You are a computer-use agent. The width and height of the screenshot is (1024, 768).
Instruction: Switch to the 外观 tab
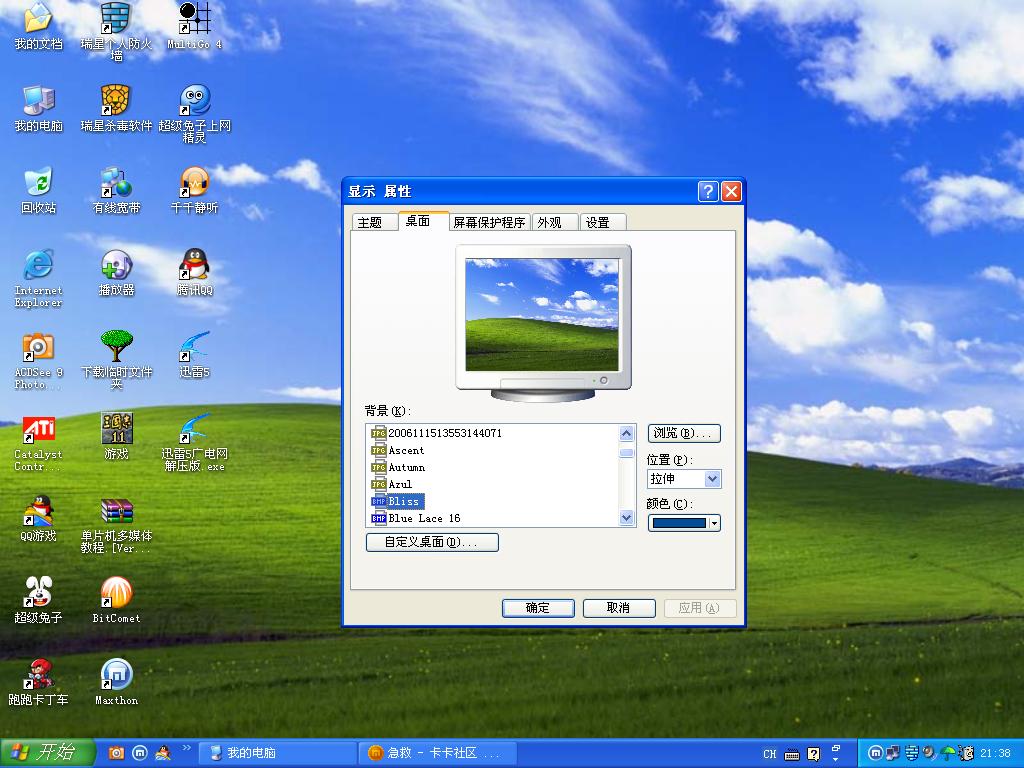[x=549, y=222]
